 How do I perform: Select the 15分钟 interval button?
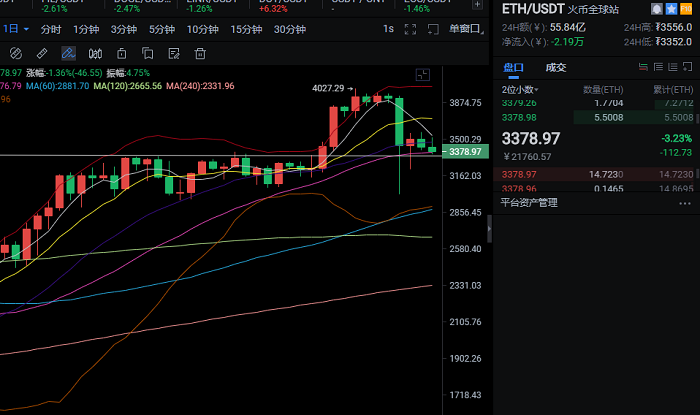click(x=246, y=29)
